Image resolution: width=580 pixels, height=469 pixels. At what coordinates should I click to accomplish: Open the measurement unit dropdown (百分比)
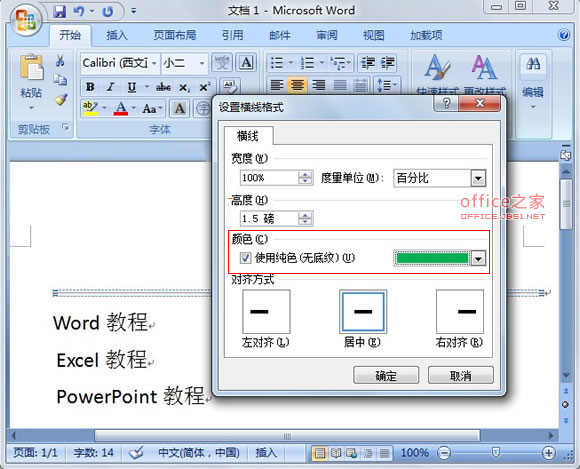(x=478, y=179)
